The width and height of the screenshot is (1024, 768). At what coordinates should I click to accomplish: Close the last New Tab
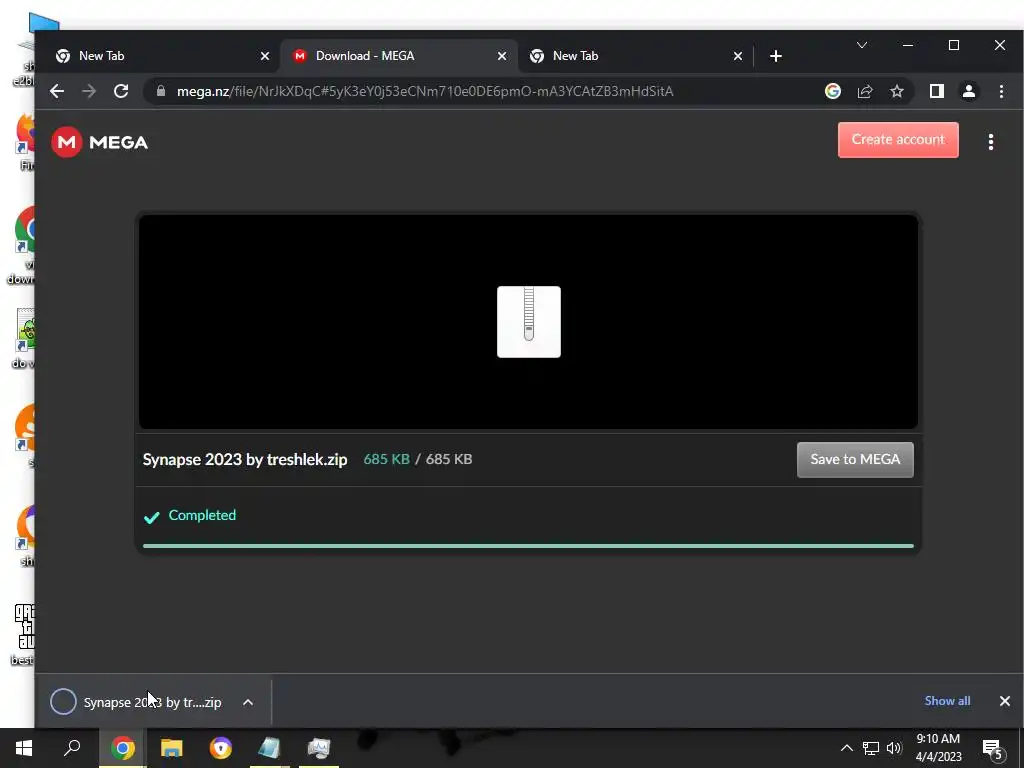pyautogui.click(x=738, y=56)
